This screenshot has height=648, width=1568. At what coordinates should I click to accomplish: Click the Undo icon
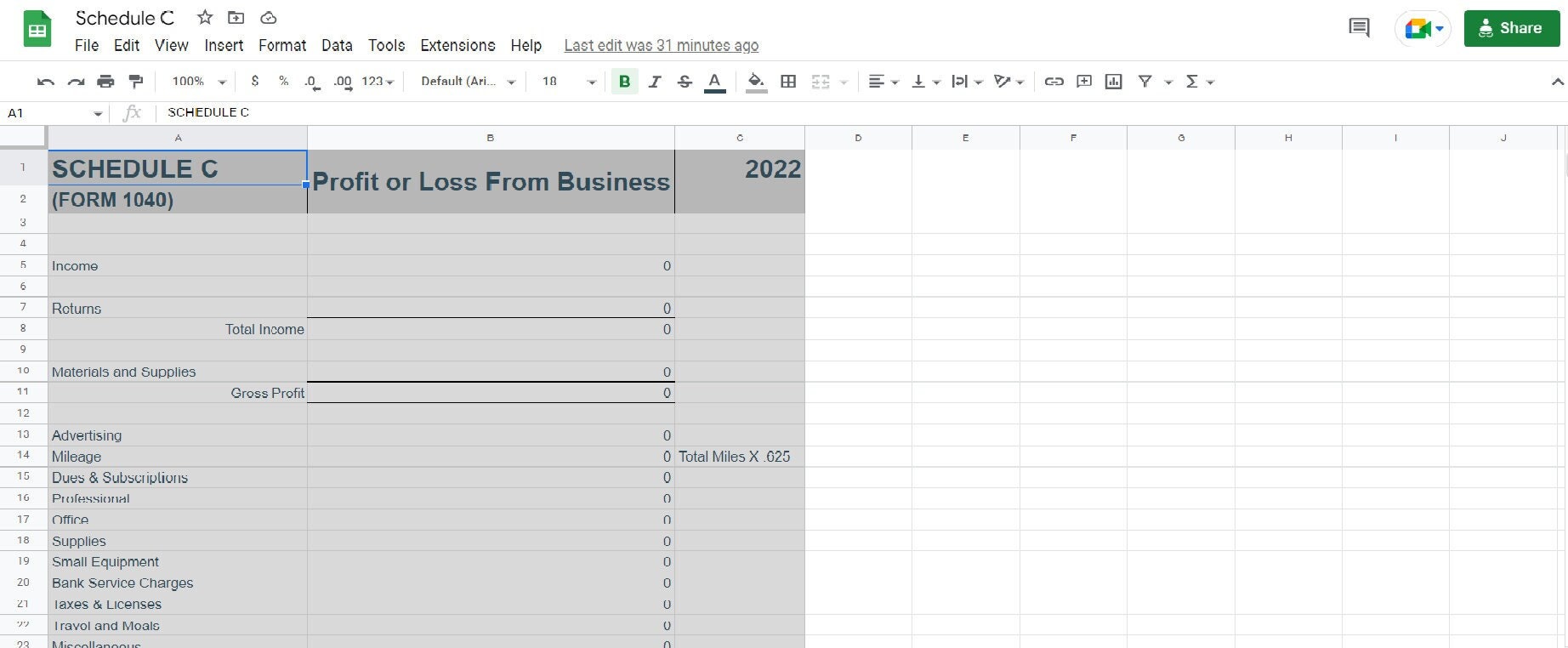[46, 82]
